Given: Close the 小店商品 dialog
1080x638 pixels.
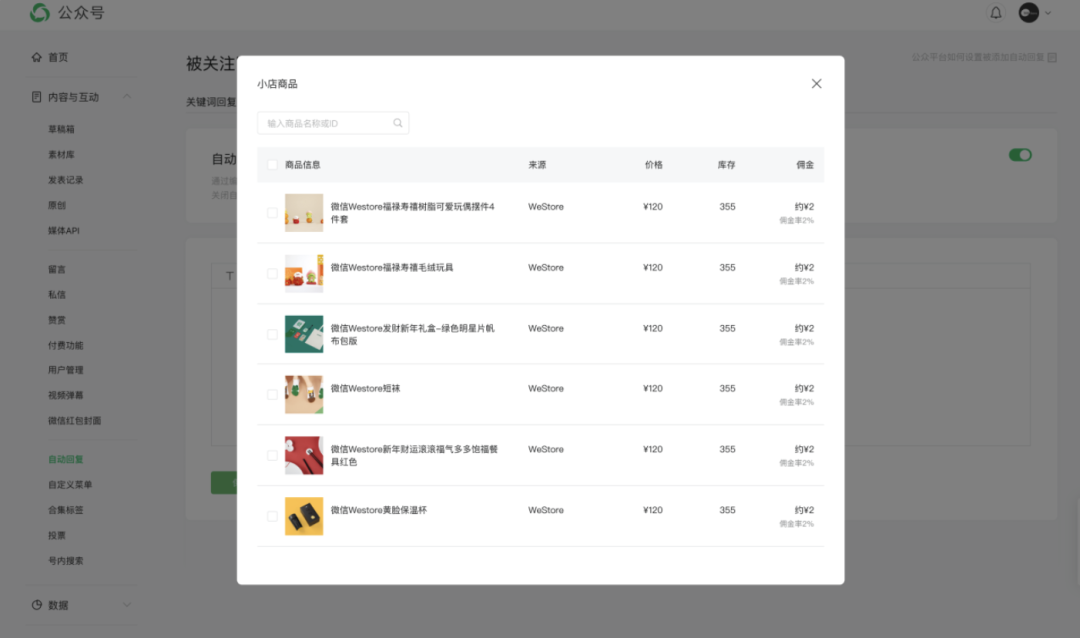Looking at the screenshot, I should click(x=816, y=83).
